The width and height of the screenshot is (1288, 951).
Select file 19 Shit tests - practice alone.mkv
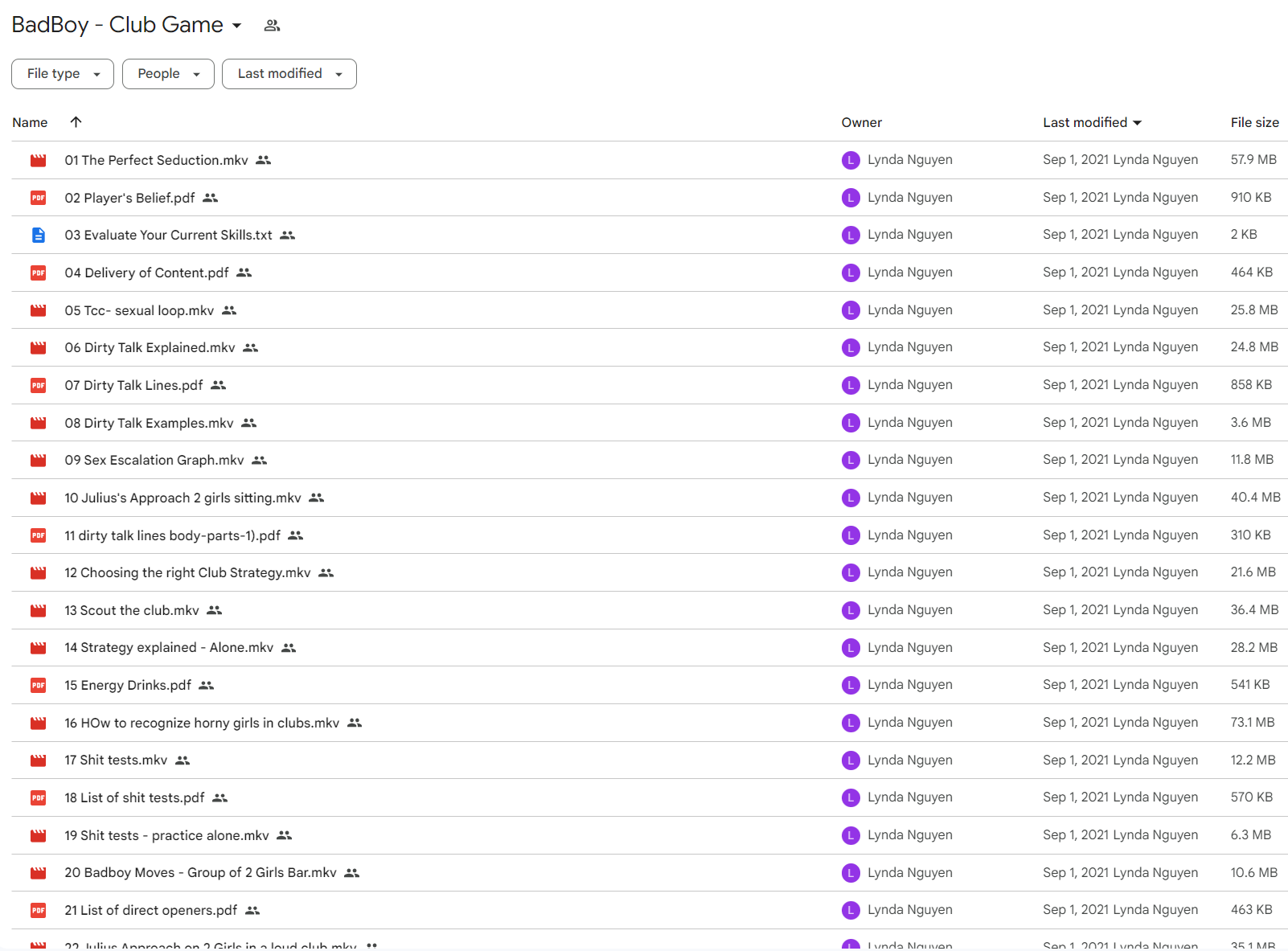166,835
